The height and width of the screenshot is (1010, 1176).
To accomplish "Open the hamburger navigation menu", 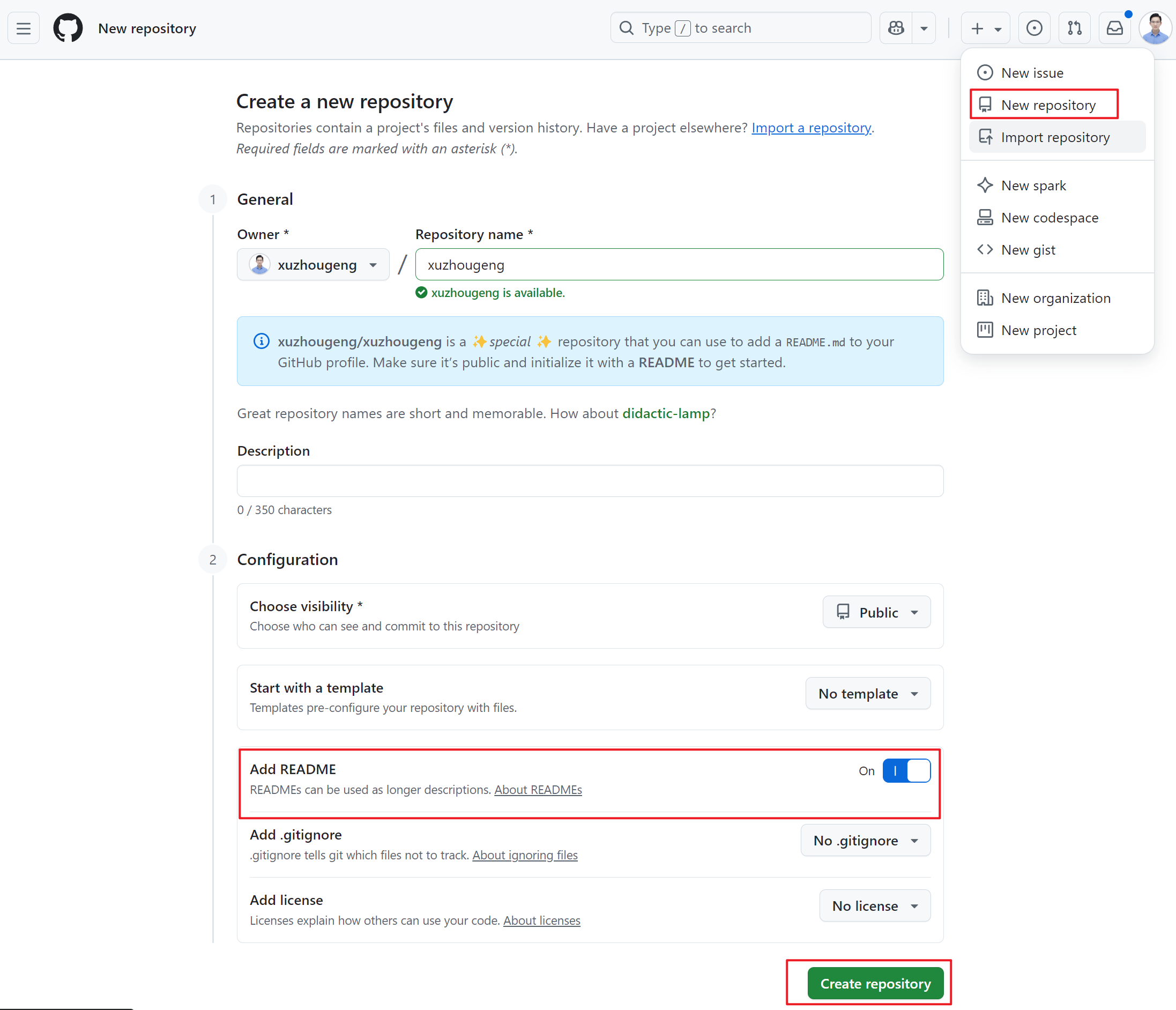I will click(x=23, y=28).
